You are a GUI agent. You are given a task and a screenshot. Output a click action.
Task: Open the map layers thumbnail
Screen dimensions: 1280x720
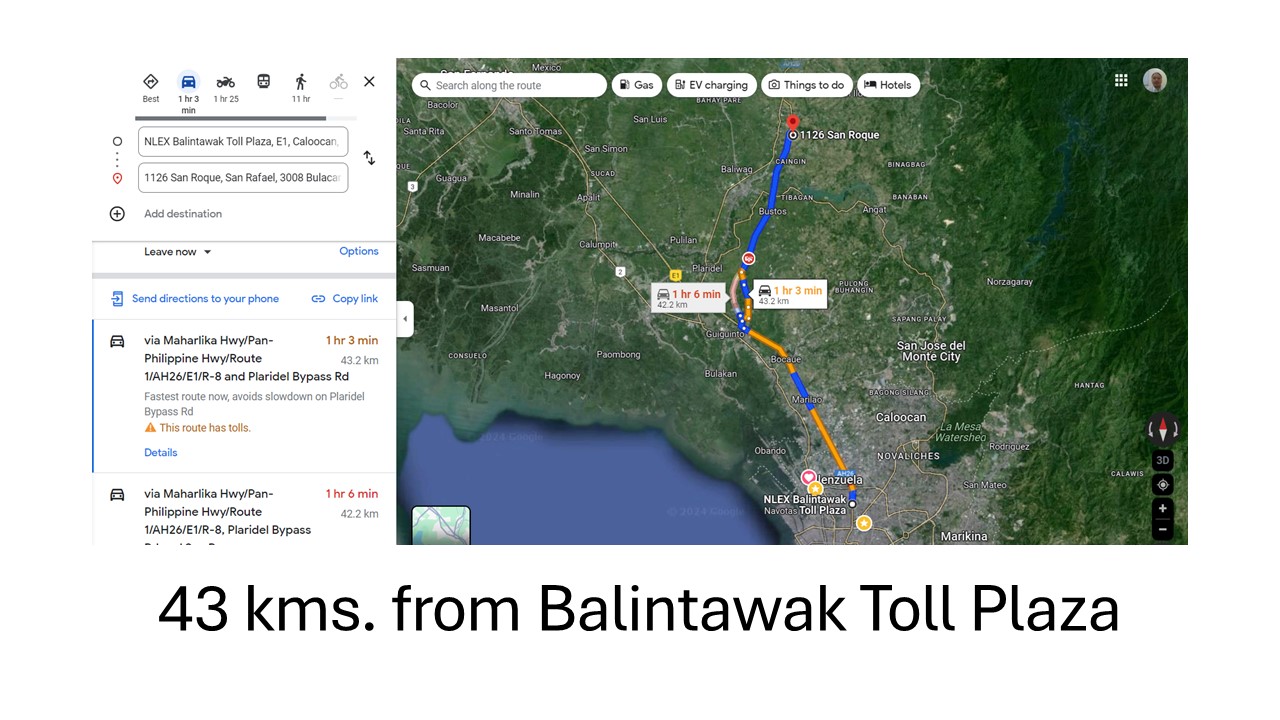pos(441,525)
